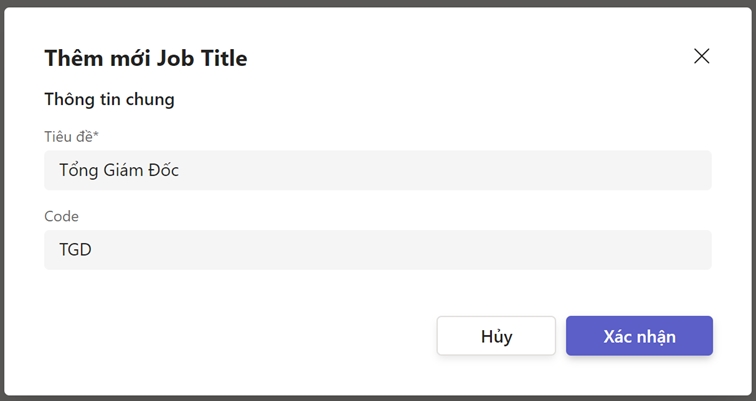Click the "Xác" word on the confirm button

618,336
